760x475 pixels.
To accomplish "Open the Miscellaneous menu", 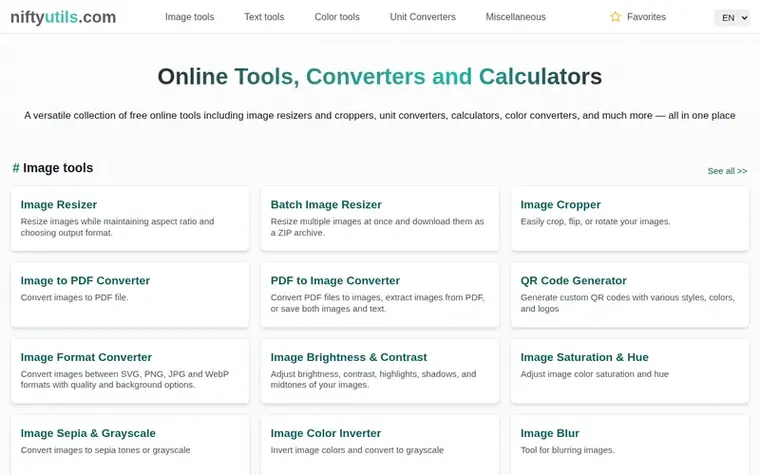I will pyautogui.click(x=516, y=17).
